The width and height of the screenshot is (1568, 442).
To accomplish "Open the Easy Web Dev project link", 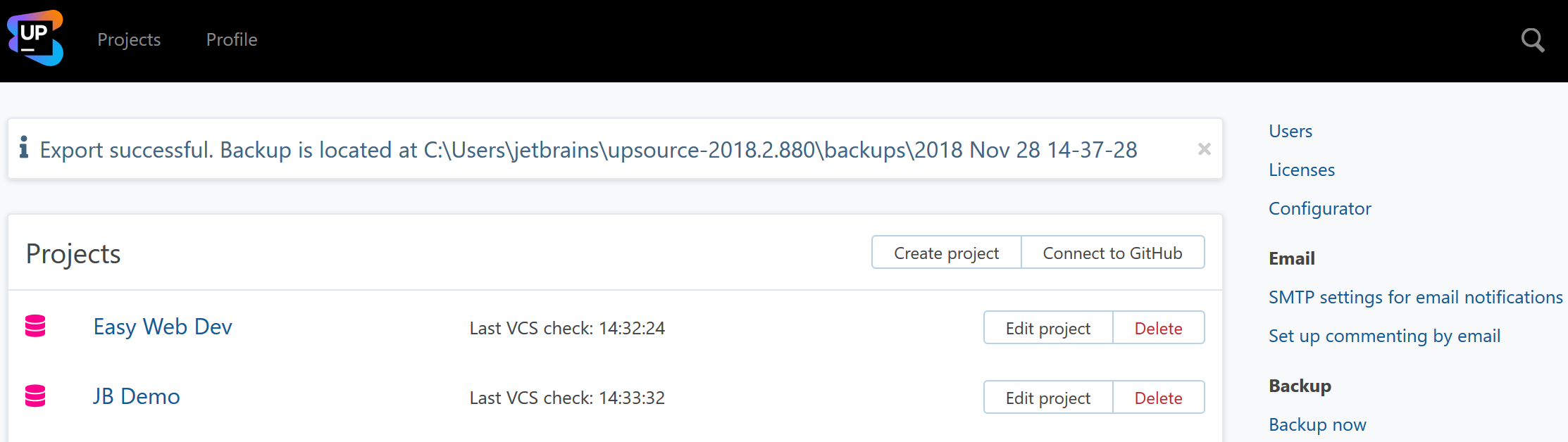I will (163, 327).
